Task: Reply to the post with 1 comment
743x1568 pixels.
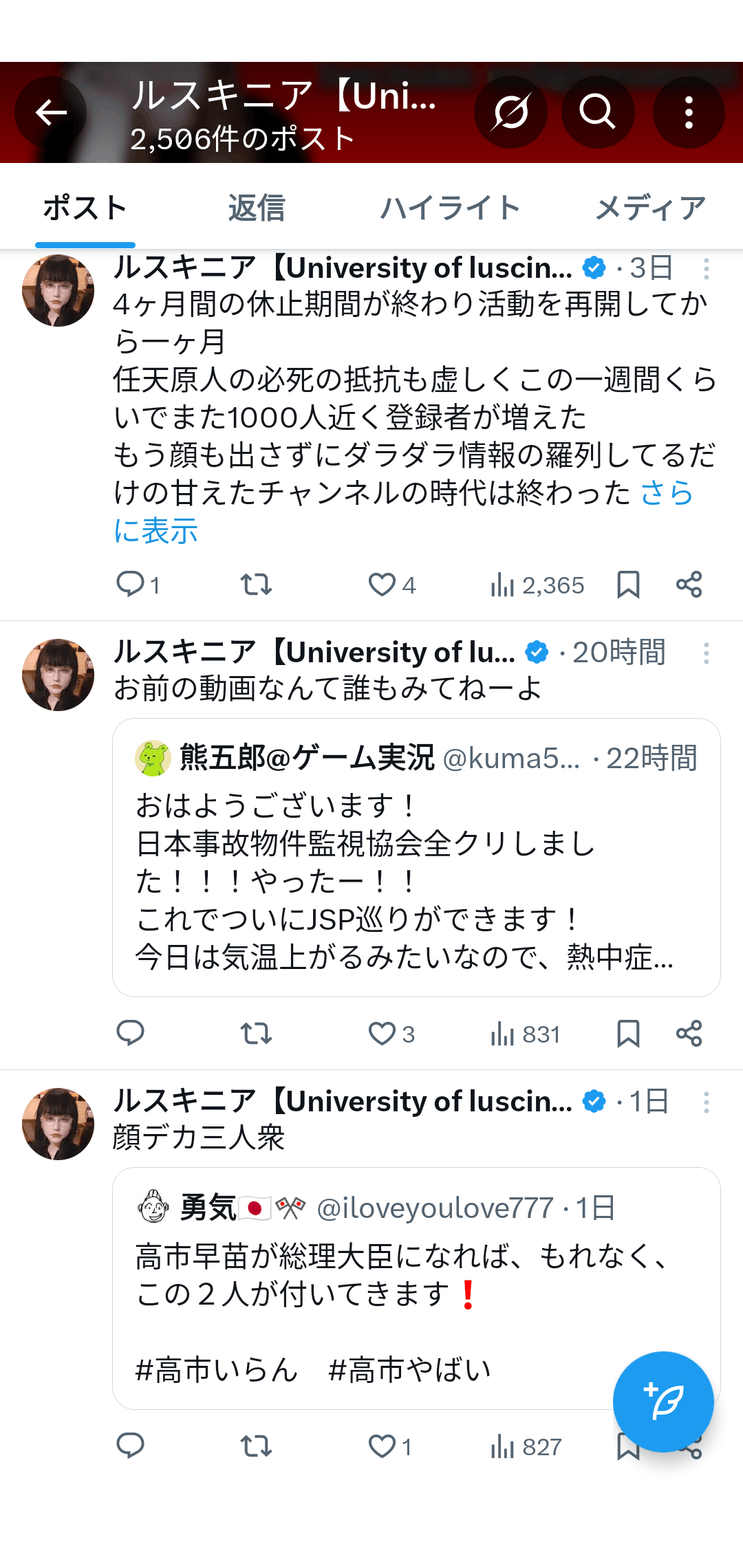Action: coord(131,585)
